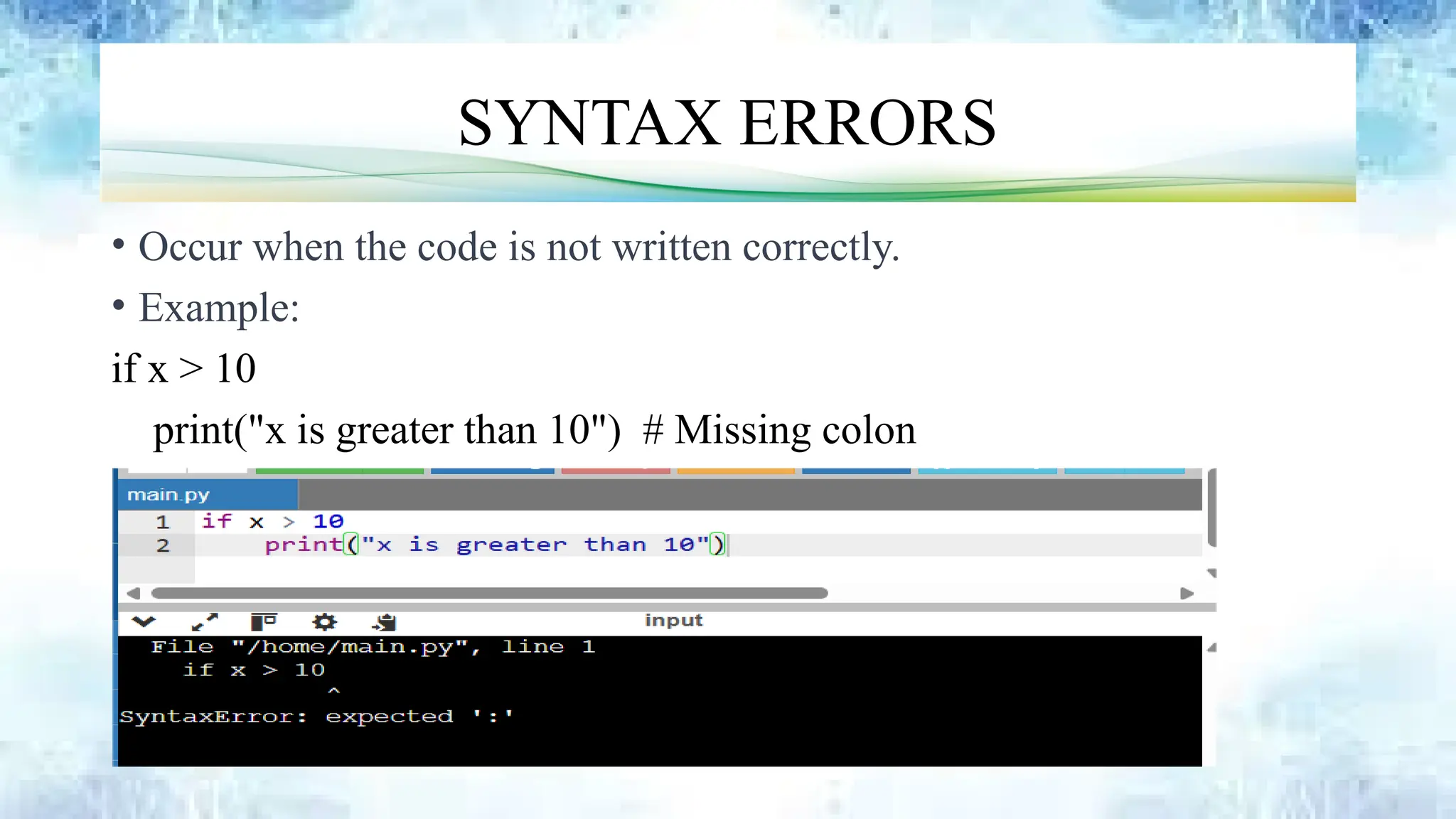Click the green toolbar button above the editor
The image size is (1456, 819).
[340, 471]
